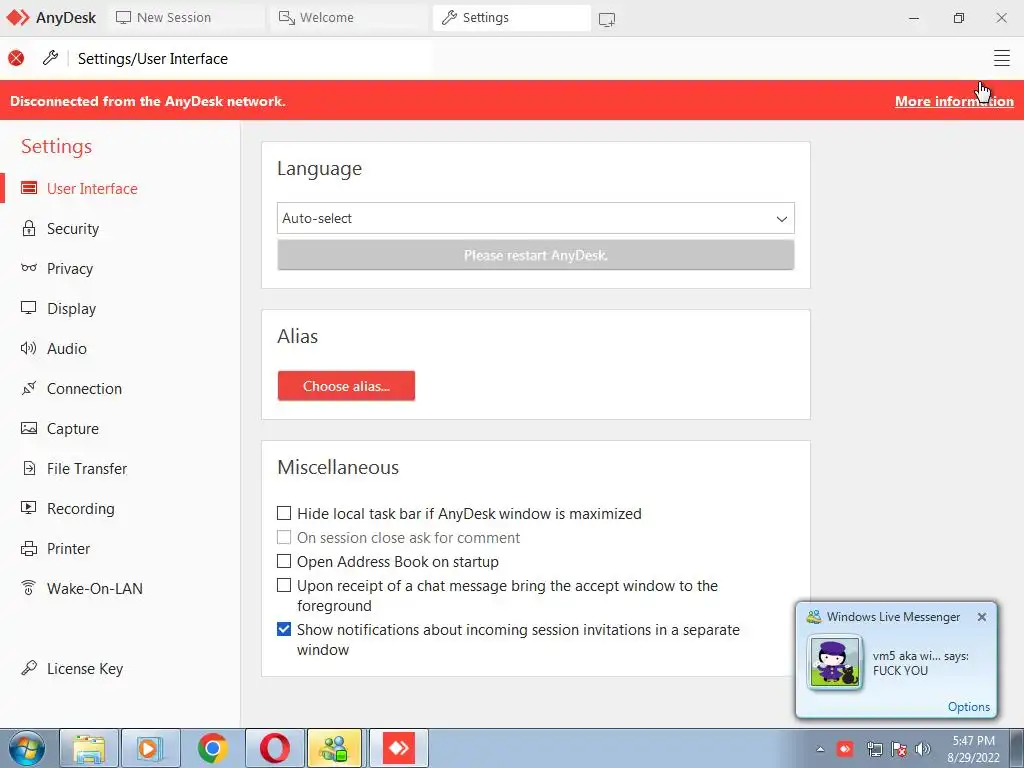
Task: Launch Windows Media Player from taskbar
Action: (x=150, y=749)
